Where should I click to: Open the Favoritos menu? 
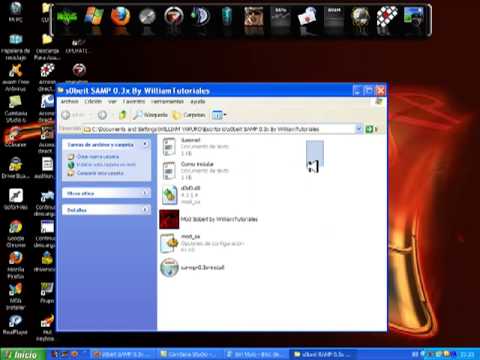pyautogui.click(x=134, y=101)
